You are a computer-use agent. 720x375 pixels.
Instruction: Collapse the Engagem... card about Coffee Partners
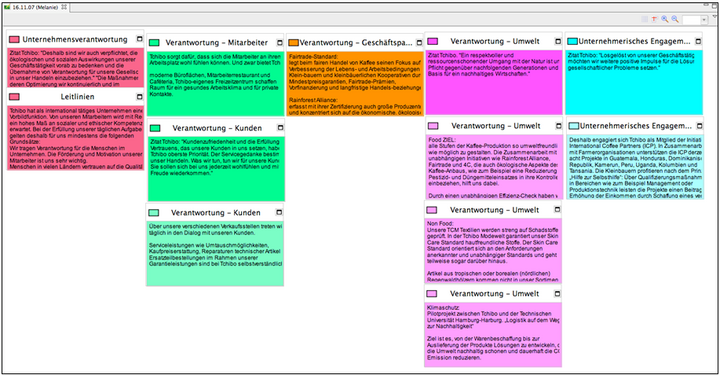[699, 126]
